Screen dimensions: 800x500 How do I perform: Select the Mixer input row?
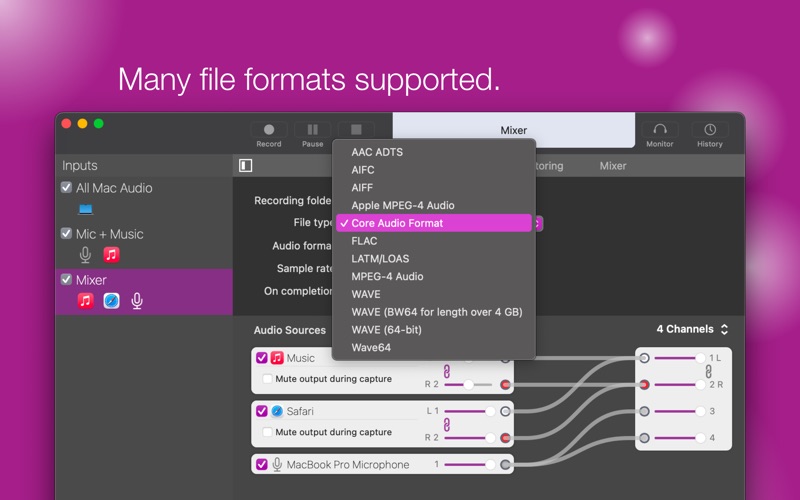[144, 292]
